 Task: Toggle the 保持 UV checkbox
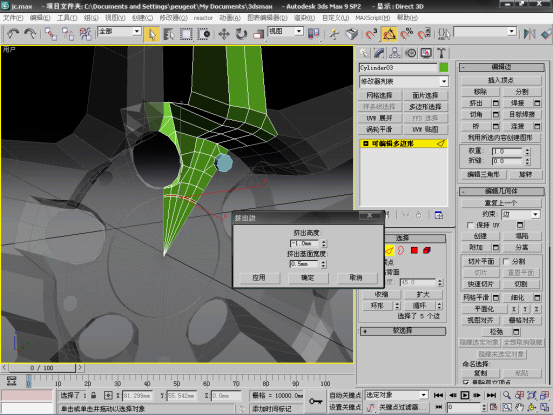point(470,225)
